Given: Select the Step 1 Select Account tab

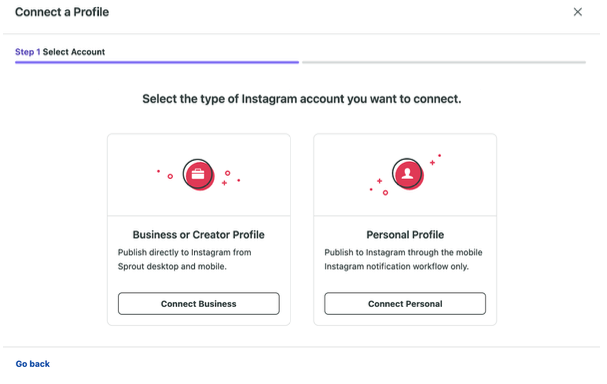Looking at the screenshot, I should [x=60, y=52].
